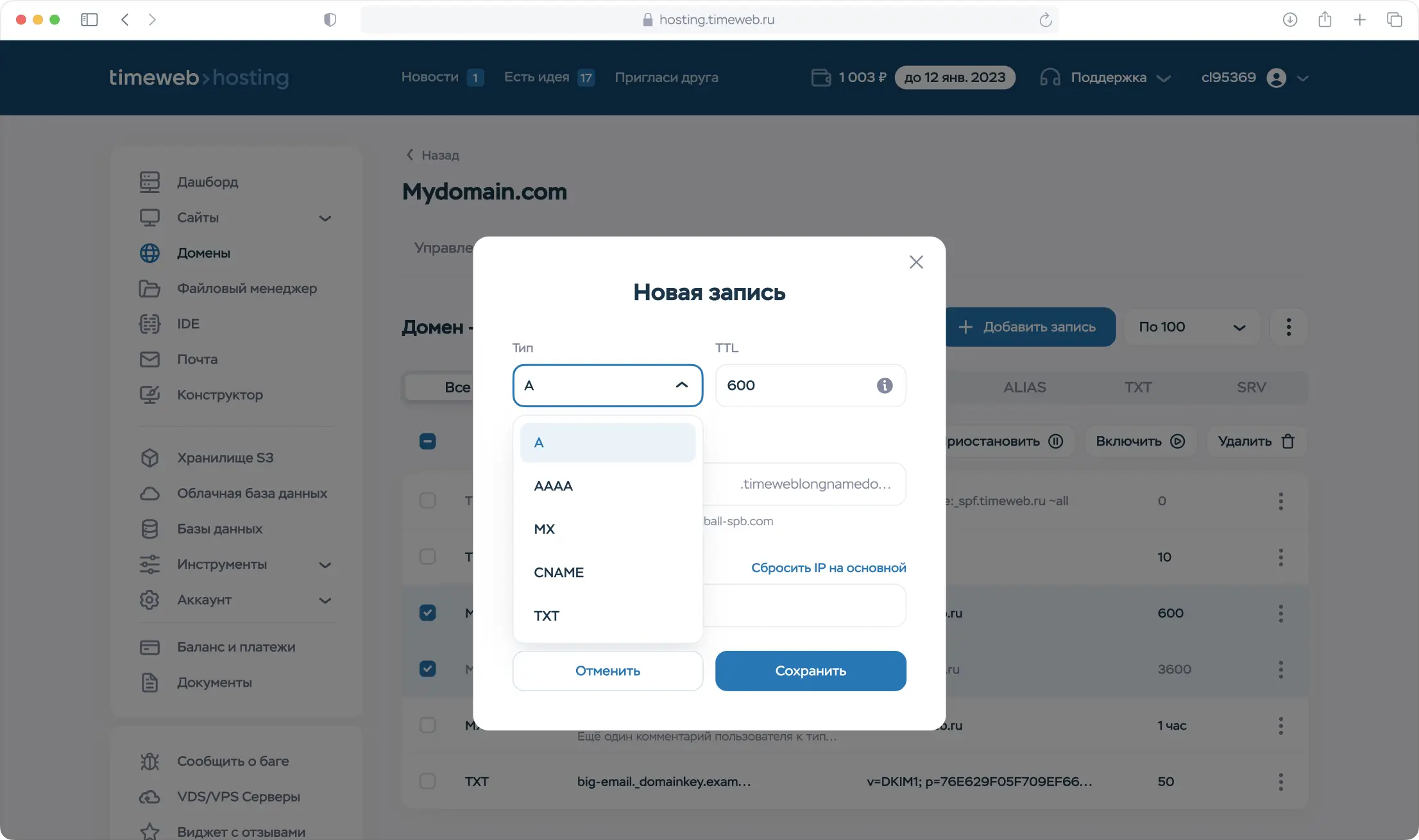Click the 600 TTL input field
Viewport: 1419px width, 840px height.
[795, 385]
